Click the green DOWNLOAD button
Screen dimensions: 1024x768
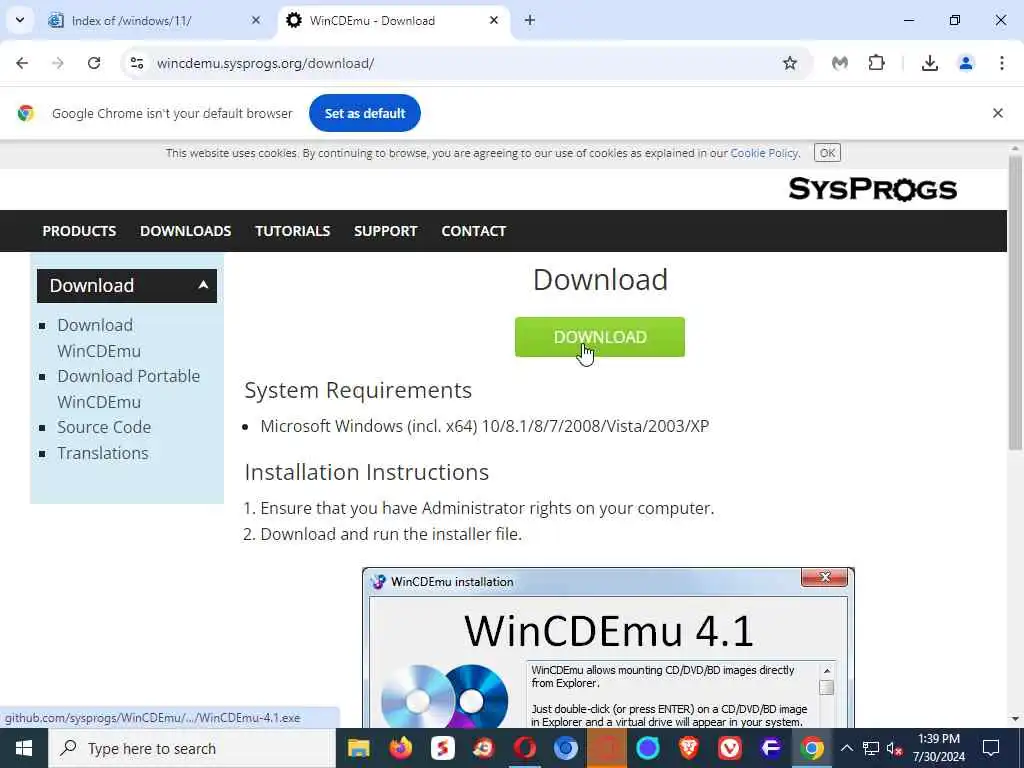[600, 337]
